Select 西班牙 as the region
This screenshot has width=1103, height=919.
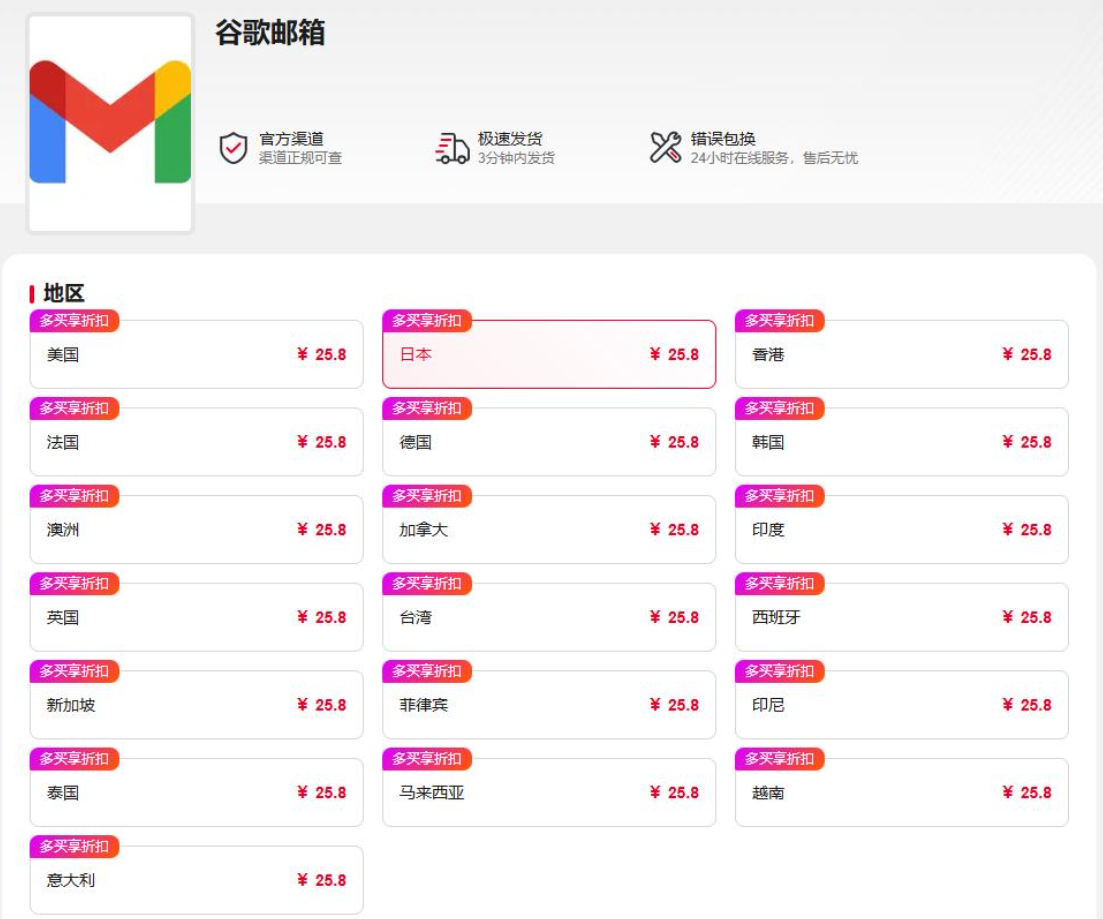click(x=901, y=617)
